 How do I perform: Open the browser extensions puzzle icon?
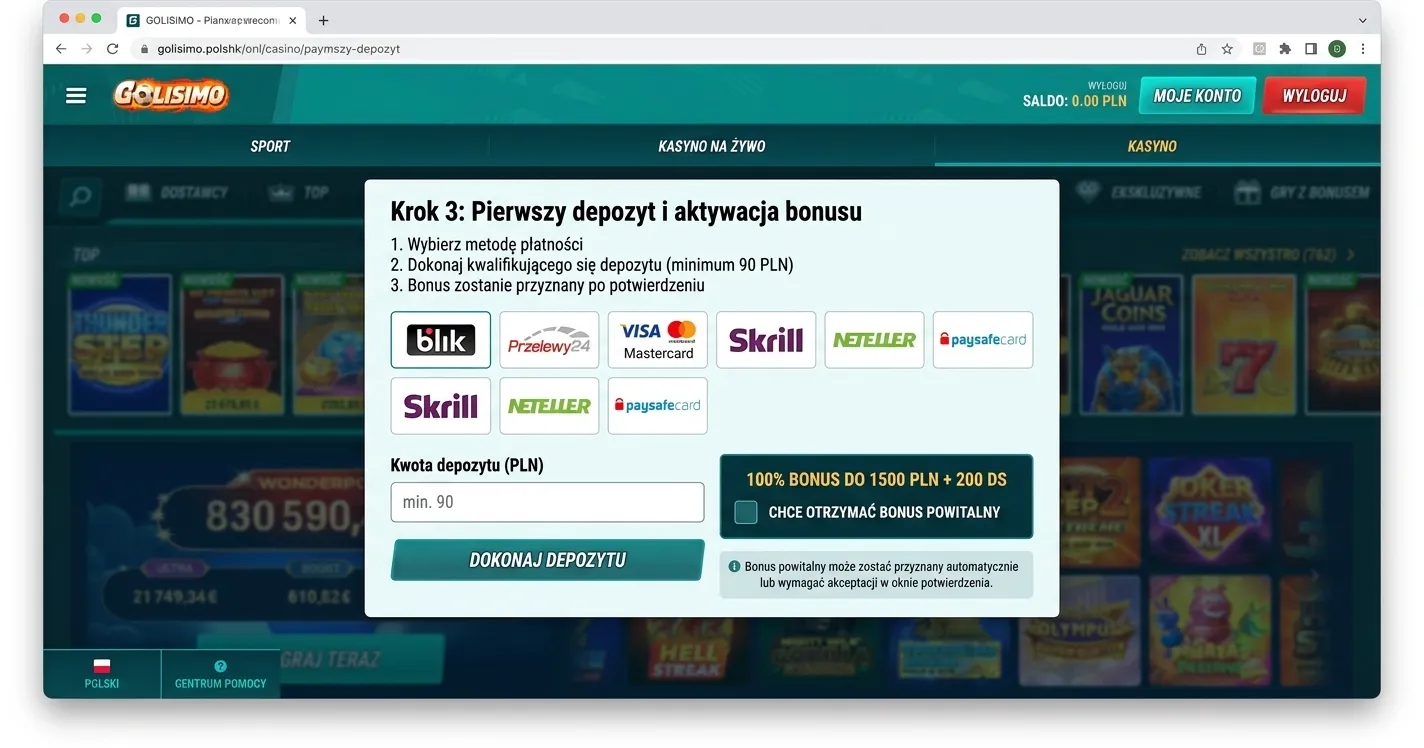pyautogui.click(x=1285, y=48)
